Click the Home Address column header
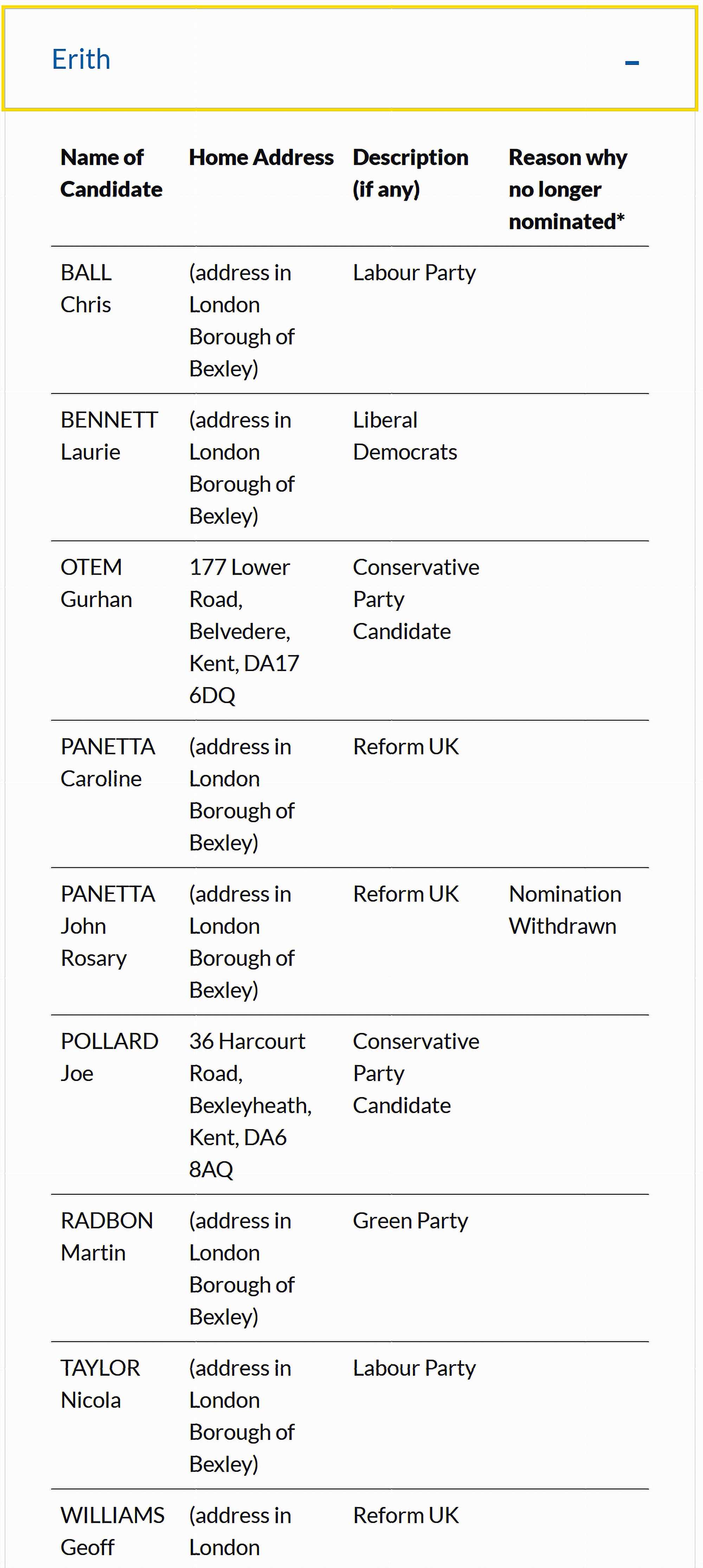 262,157
